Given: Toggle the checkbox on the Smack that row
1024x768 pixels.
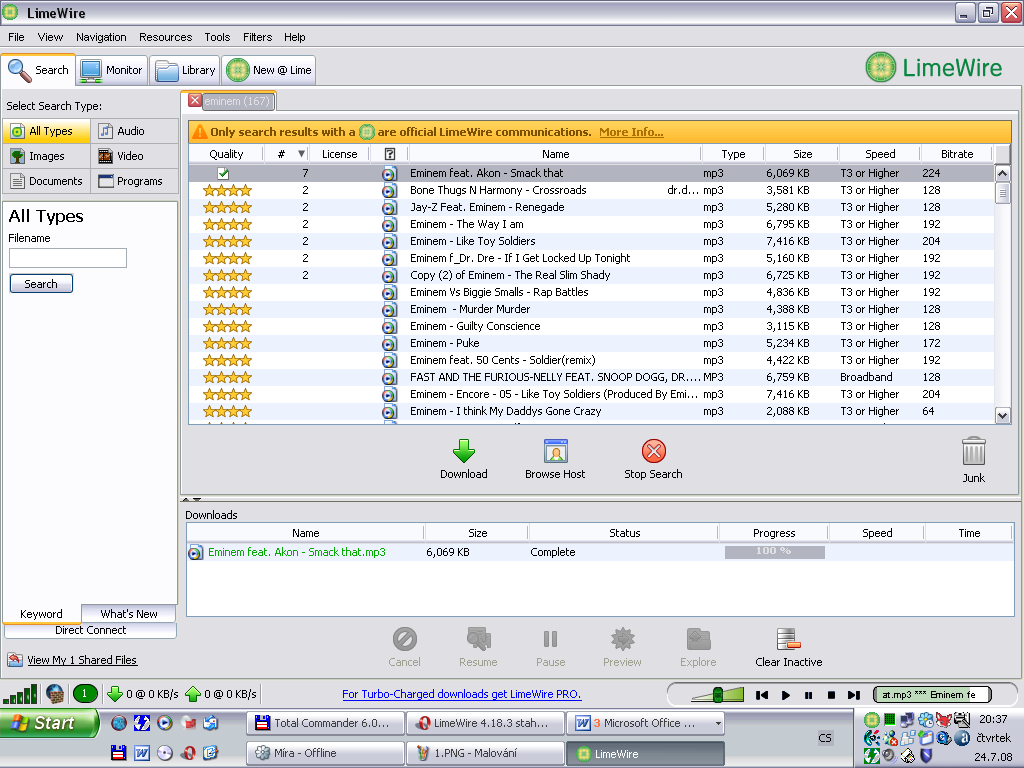Looking at the screenshot, I should click(224, 173).
